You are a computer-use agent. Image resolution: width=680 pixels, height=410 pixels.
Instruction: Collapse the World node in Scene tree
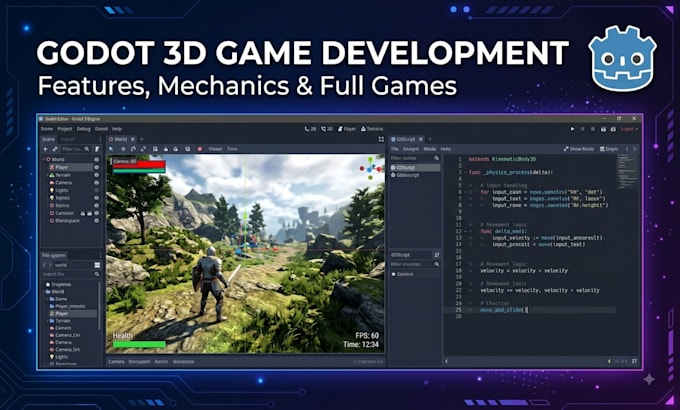pyautogui.click(x=44, y=159)
